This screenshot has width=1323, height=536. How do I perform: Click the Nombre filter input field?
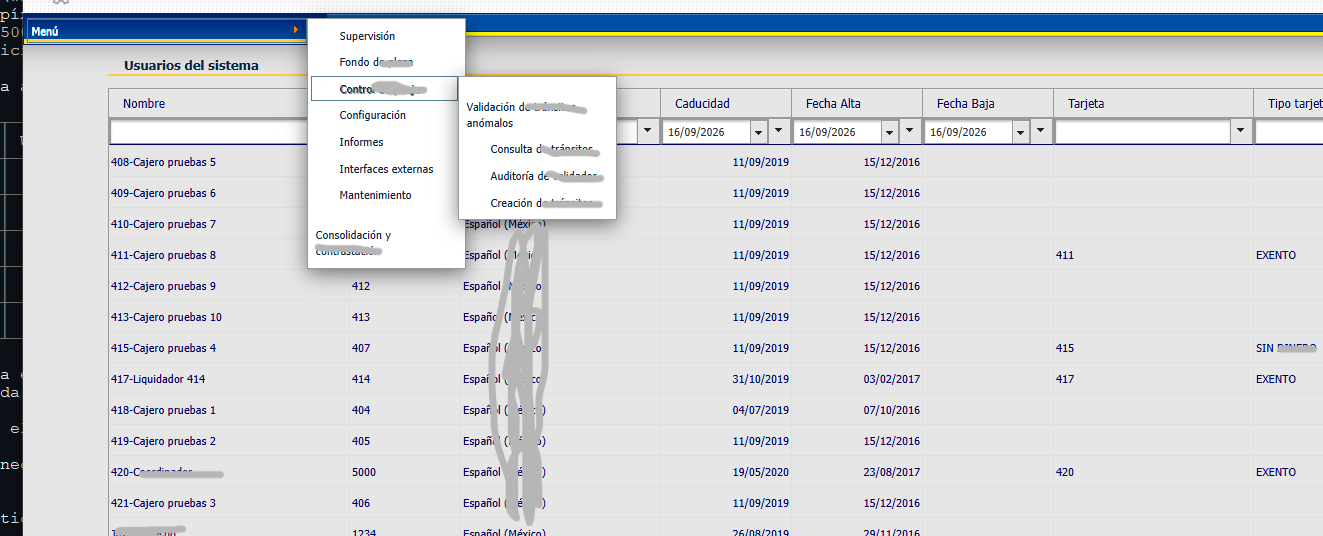[x=209, y=132]
